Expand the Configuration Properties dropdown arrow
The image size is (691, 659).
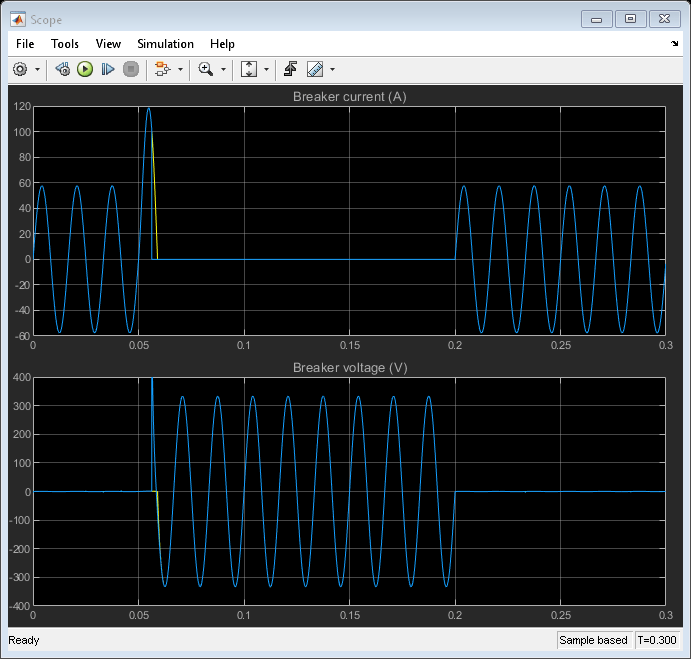pyautogui.click(x=37, y=70)
